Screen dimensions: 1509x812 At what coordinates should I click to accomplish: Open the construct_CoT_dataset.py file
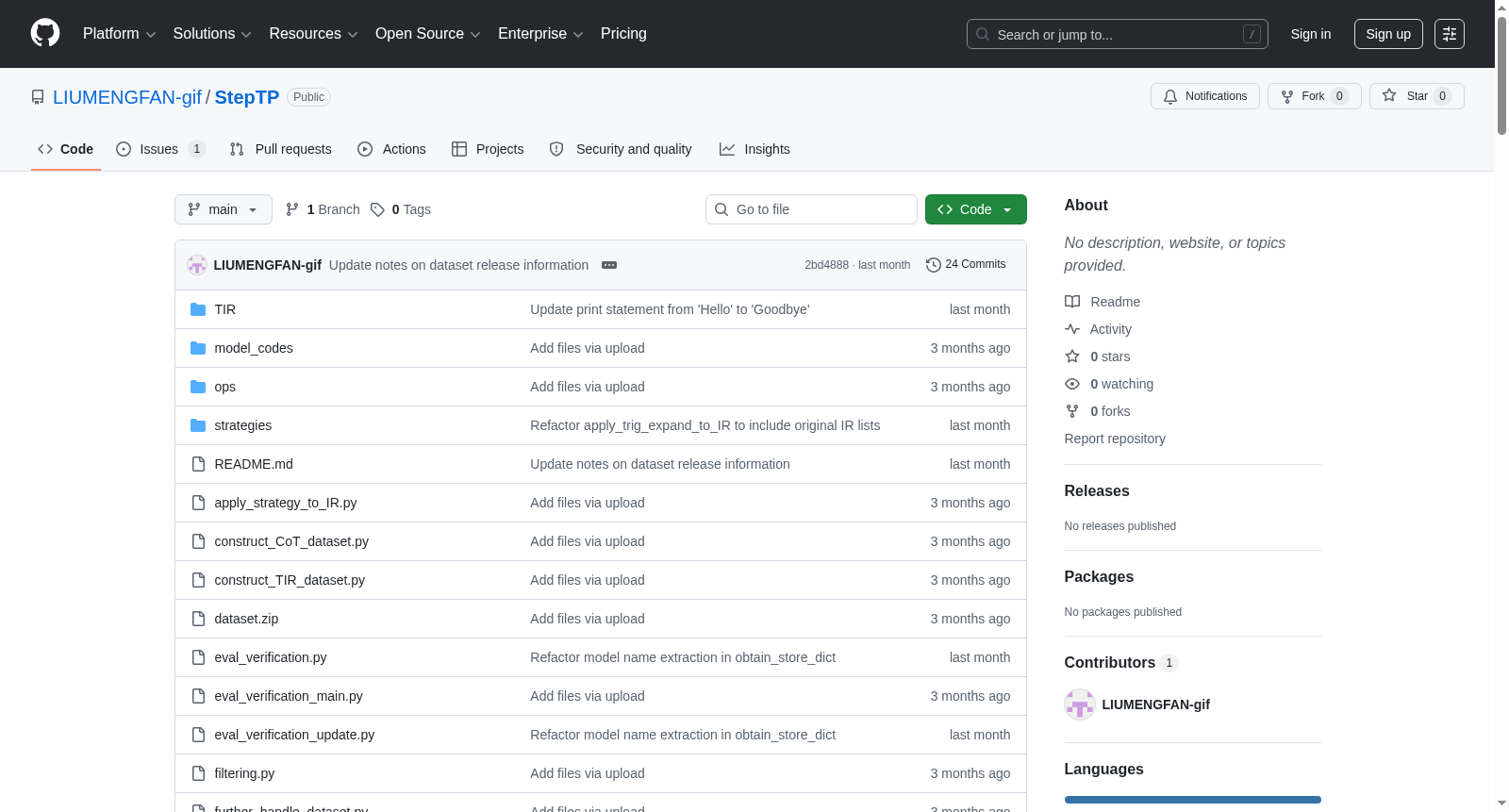pyautogui.click(x=291, y=541)
